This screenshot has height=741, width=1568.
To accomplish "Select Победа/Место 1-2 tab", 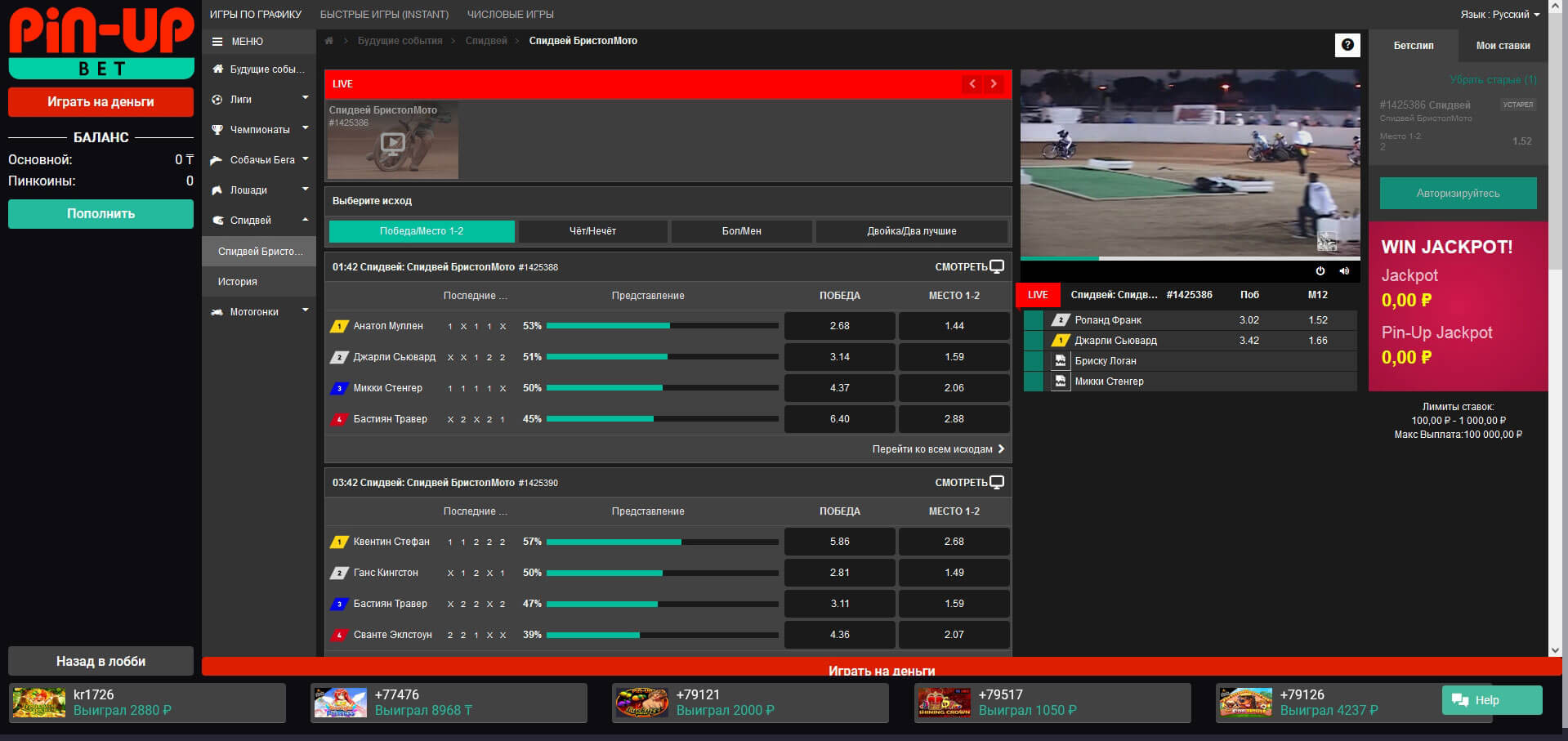I will (422, 231).
